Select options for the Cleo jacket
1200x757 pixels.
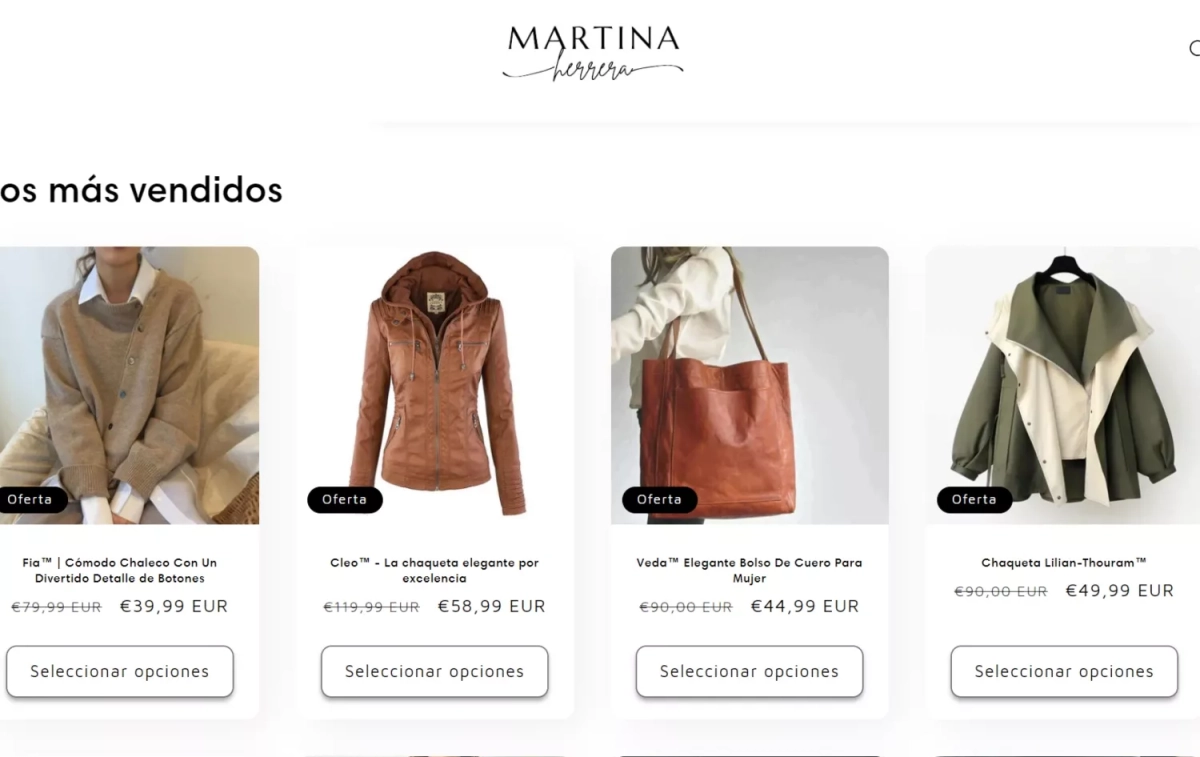[x=435, y=672]
